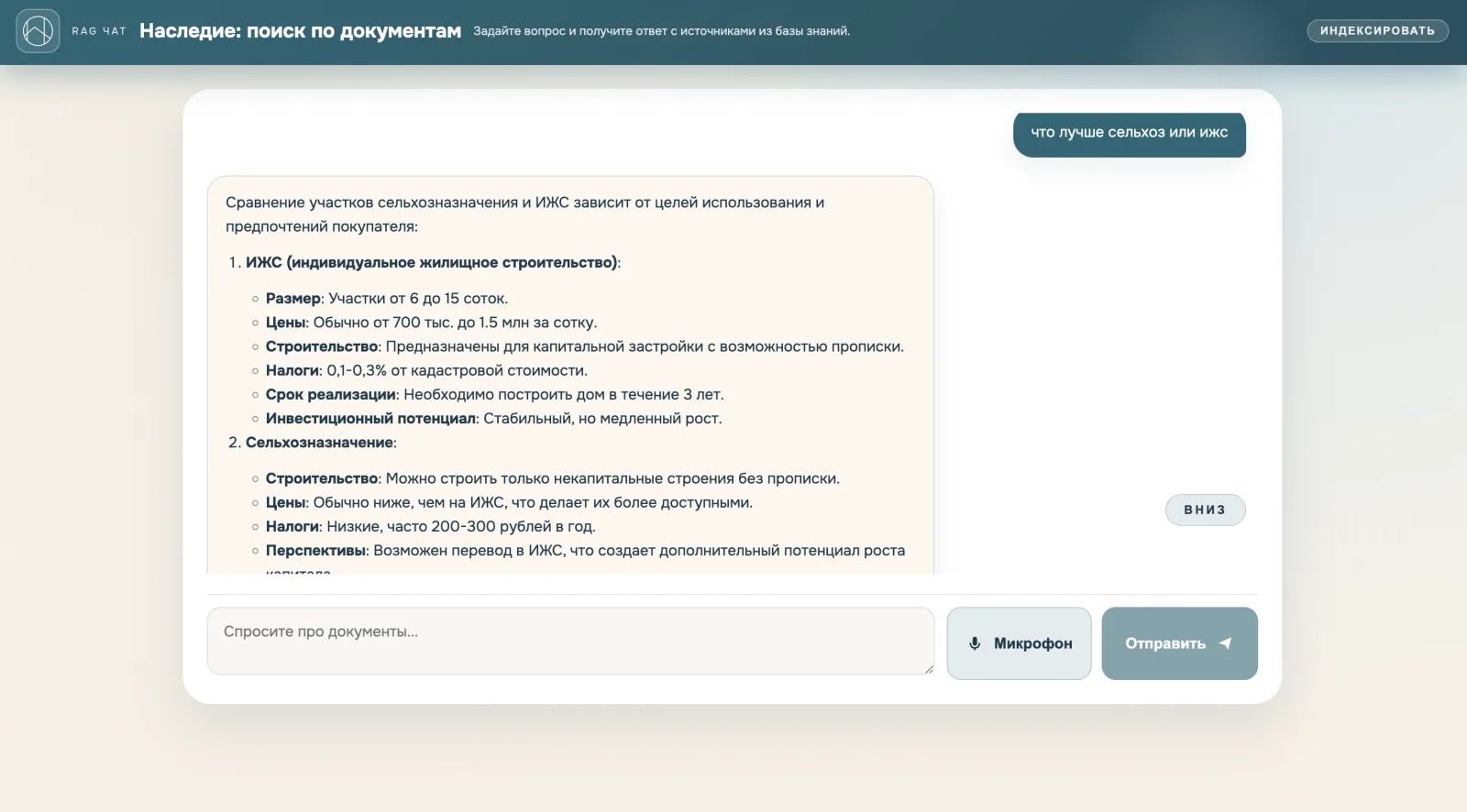Click the heading 'Сельхозназначение'
This screenshot has height=812, width=1467.
[x=320, y=442]
